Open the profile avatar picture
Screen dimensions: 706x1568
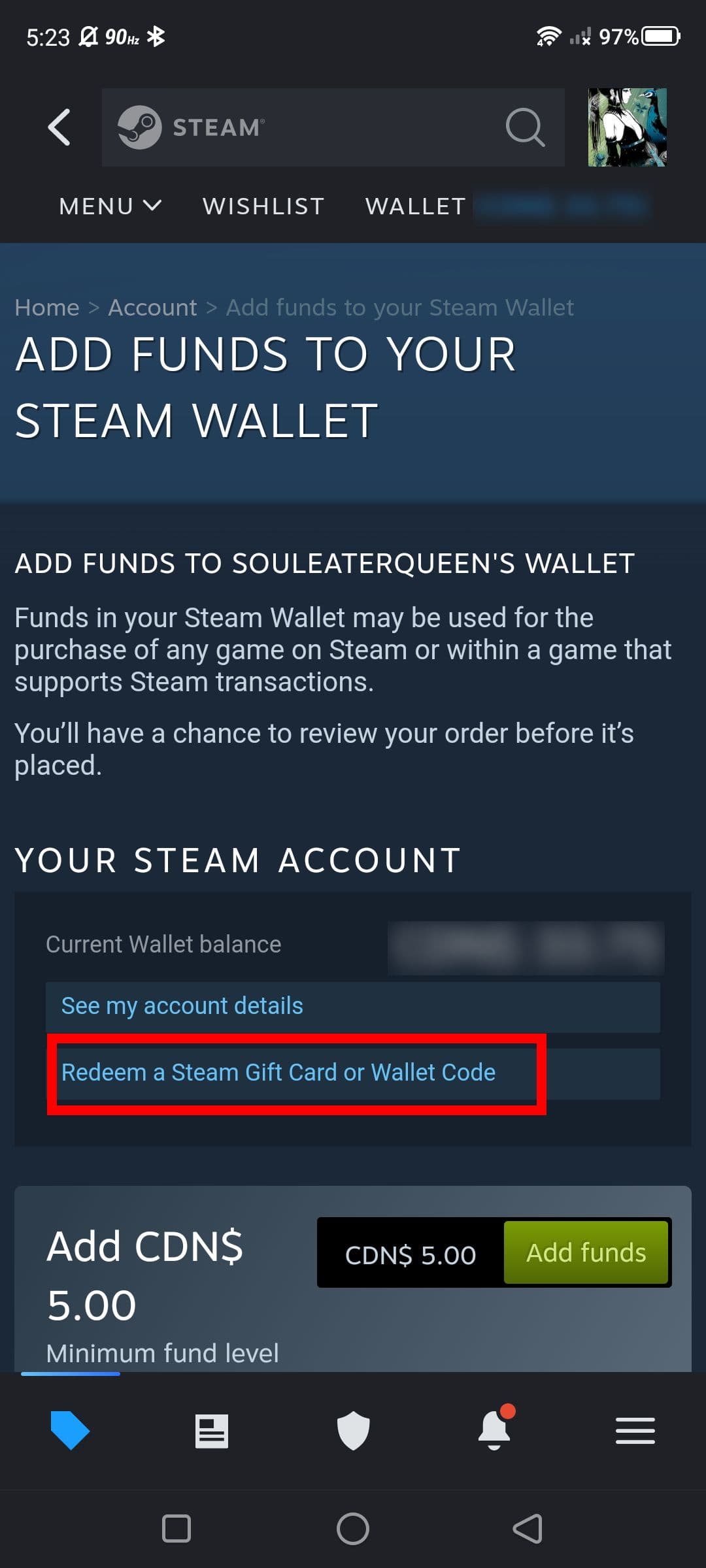coord(627,127)
